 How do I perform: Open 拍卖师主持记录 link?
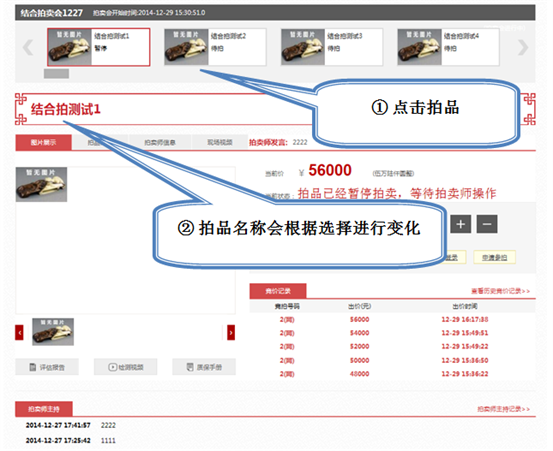[x=504, y=409]
